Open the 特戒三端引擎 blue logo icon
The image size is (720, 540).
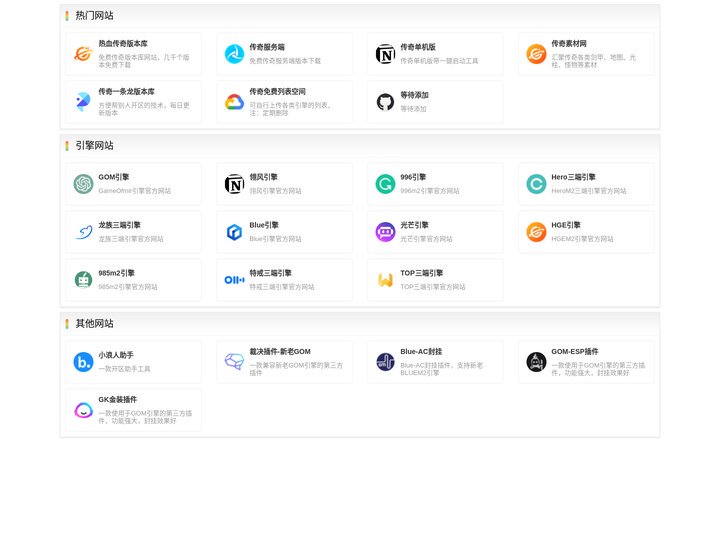point(234,280)
